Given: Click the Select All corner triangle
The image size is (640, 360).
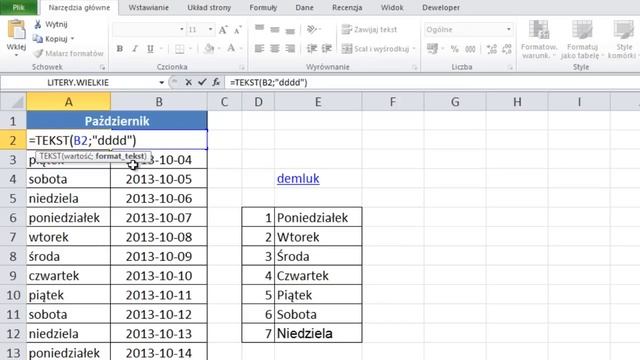Looking at the screenshot, I should [17, 102].
